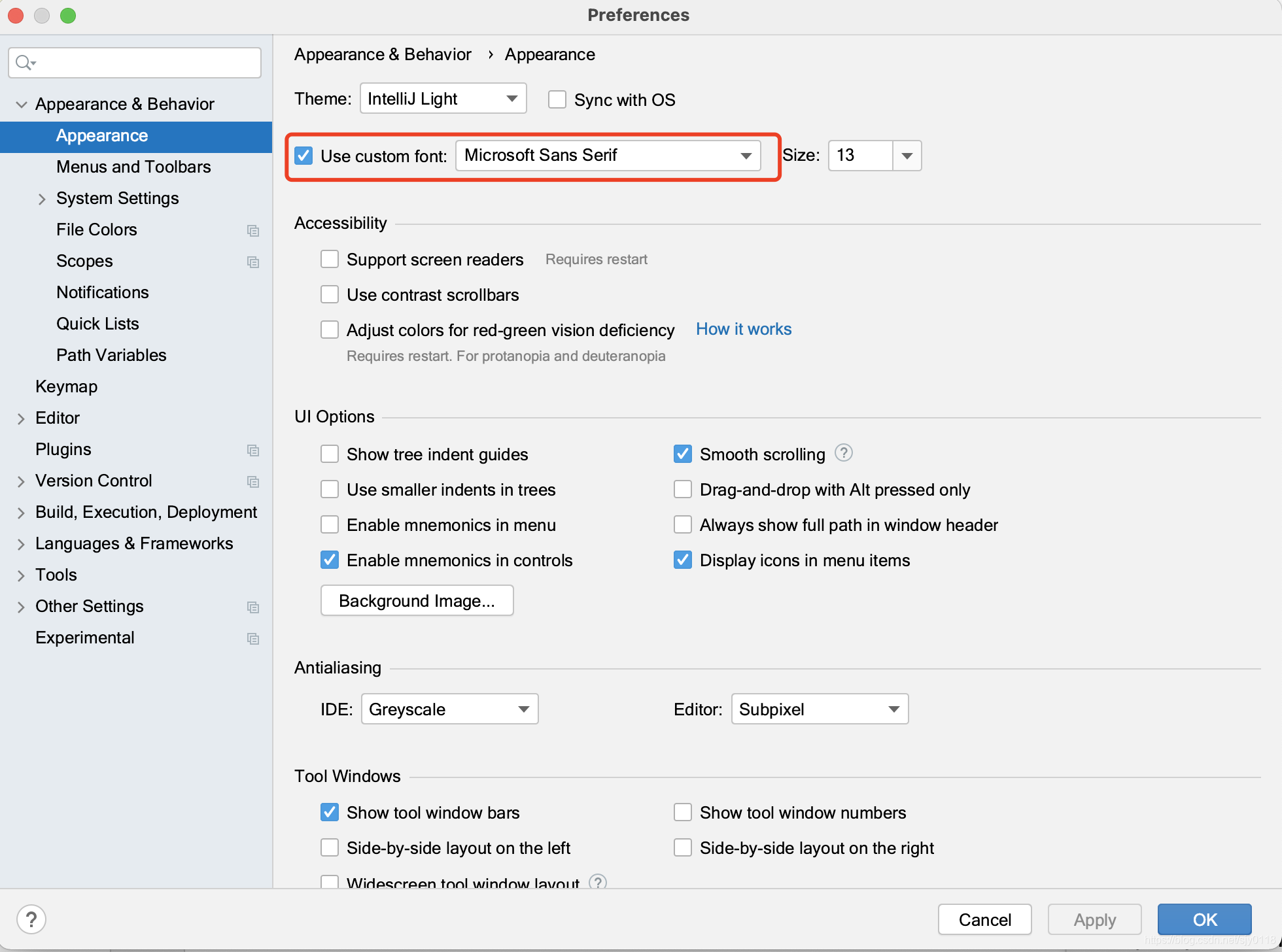Viewport: 1282px width, 952px height.
Task: Select the Appearance item in sidebar
Action: pyautogui.click(x=136, y=136)
